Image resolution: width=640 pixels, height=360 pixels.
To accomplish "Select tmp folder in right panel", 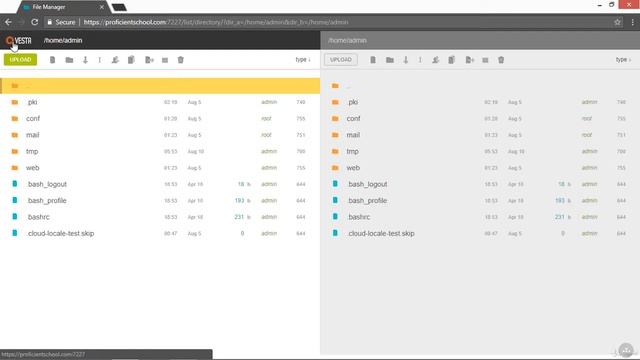I will [480, 151].
